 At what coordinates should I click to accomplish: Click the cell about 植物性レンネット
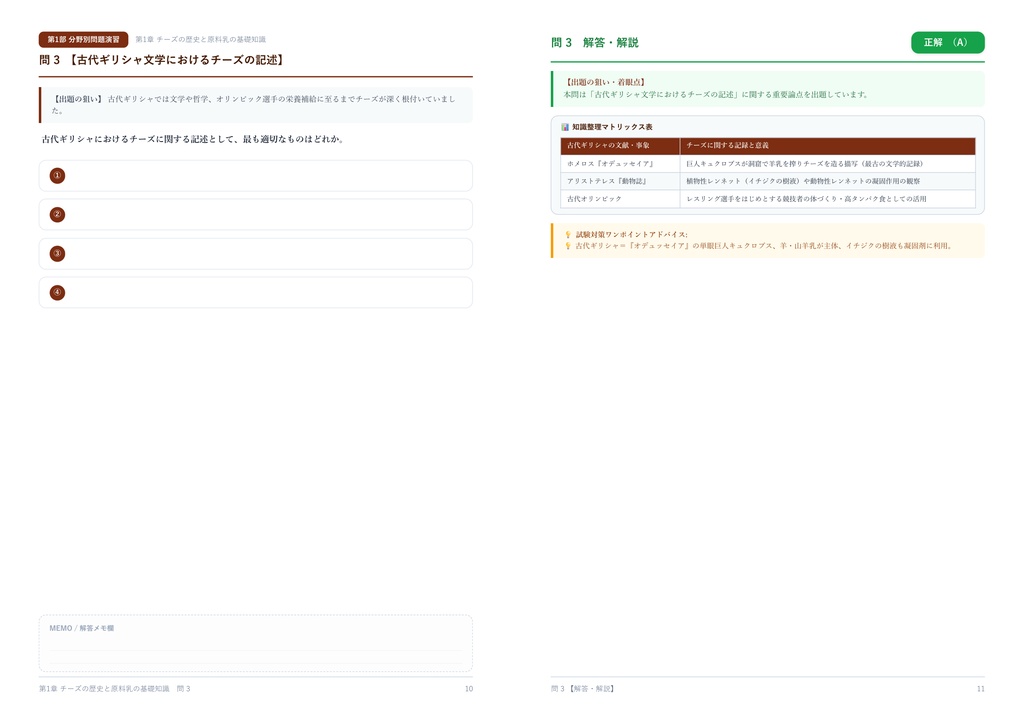pyautogui.click(x=827, y=181)
